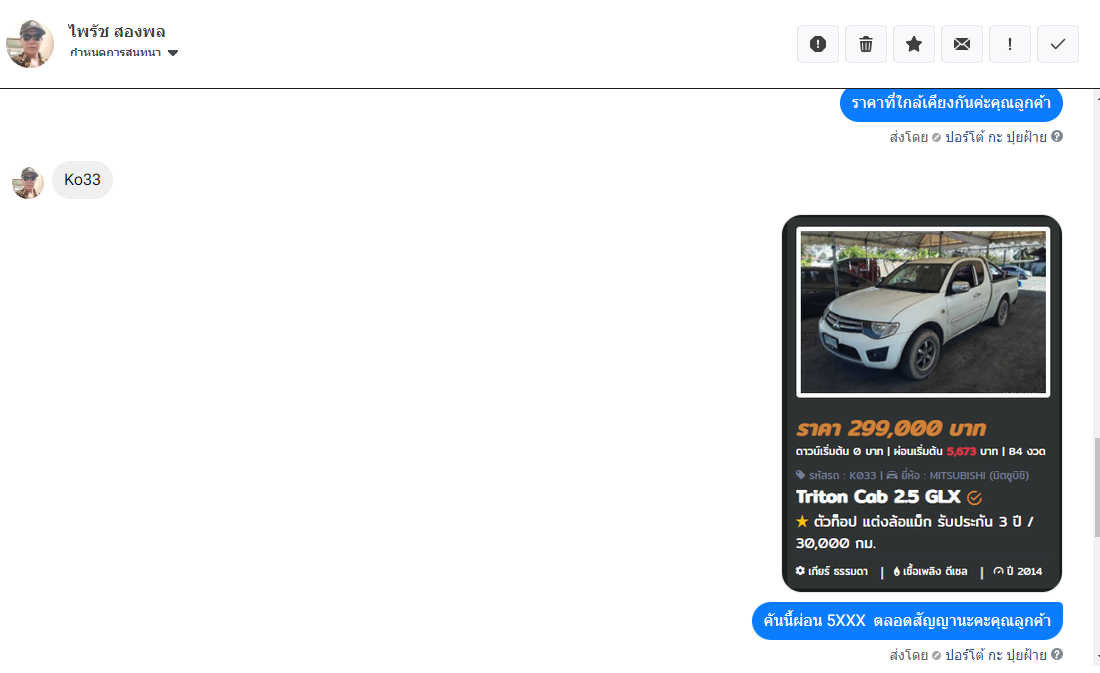Image resolution: width=1100 pixels, height=673 pixels.
Task: Click the Triton Cab 2.5 GLX title
Action: [878, 497]
